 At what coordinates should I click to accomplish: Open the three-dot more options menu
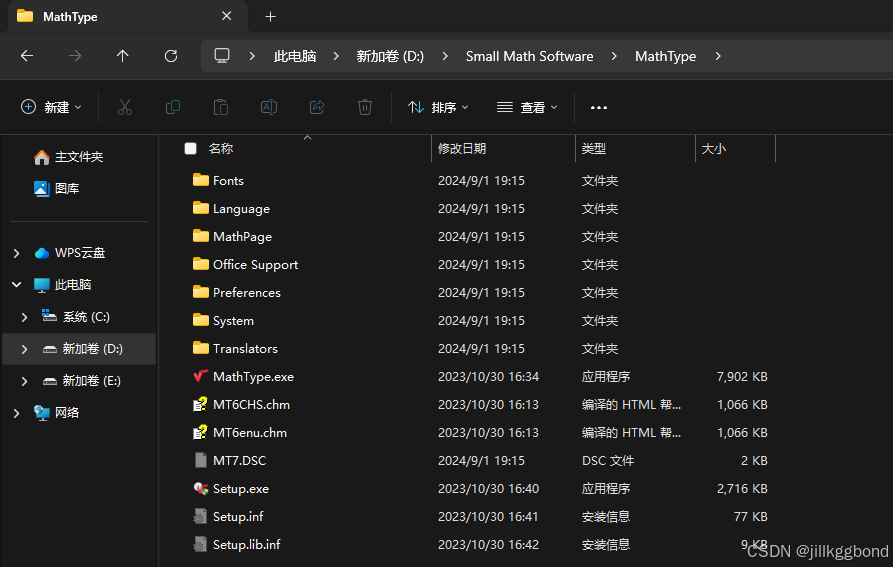599,108
